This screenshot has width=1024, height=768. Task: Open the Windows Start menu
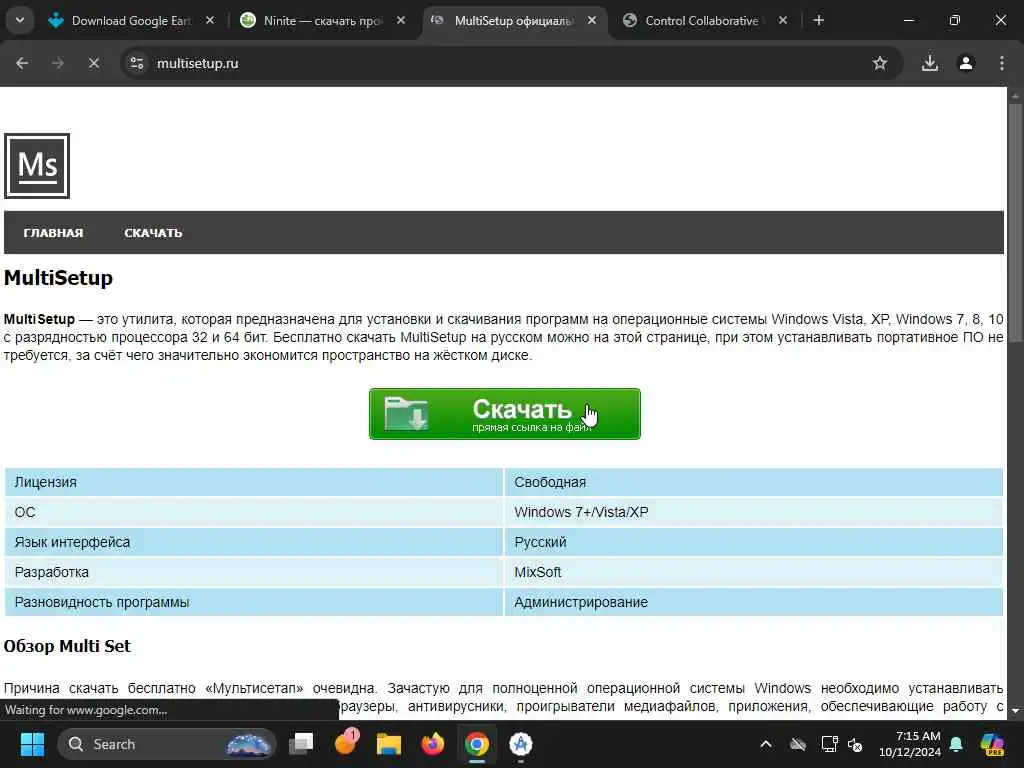tap(32, 744)
